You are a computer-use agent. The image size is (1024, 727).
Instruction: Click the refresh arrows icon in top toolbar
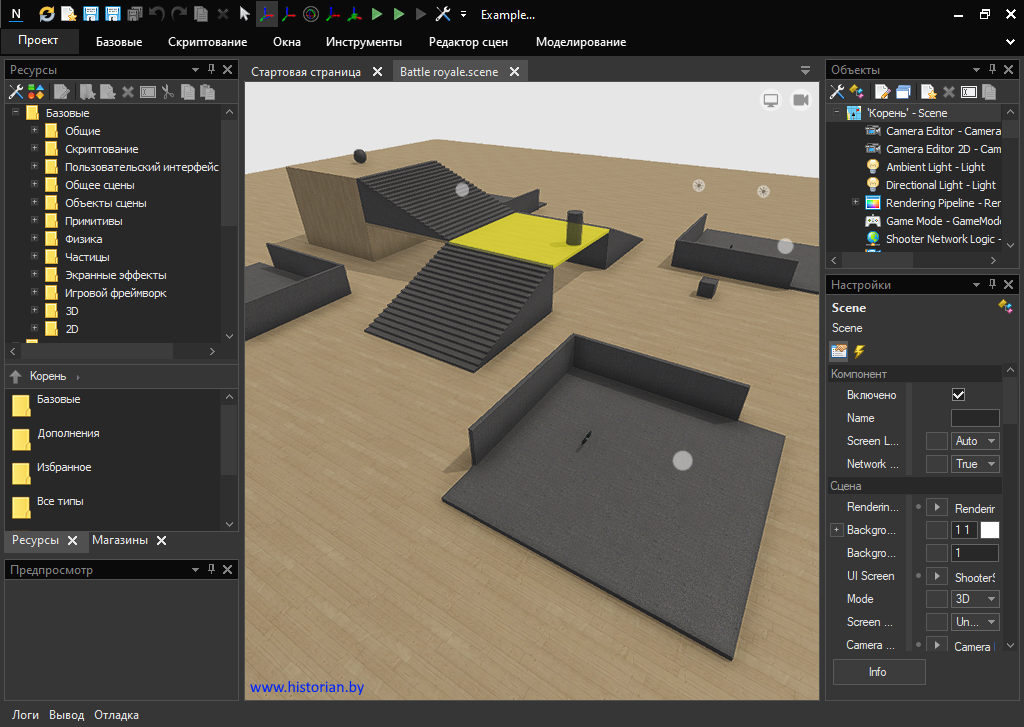(x=47, y=14)
